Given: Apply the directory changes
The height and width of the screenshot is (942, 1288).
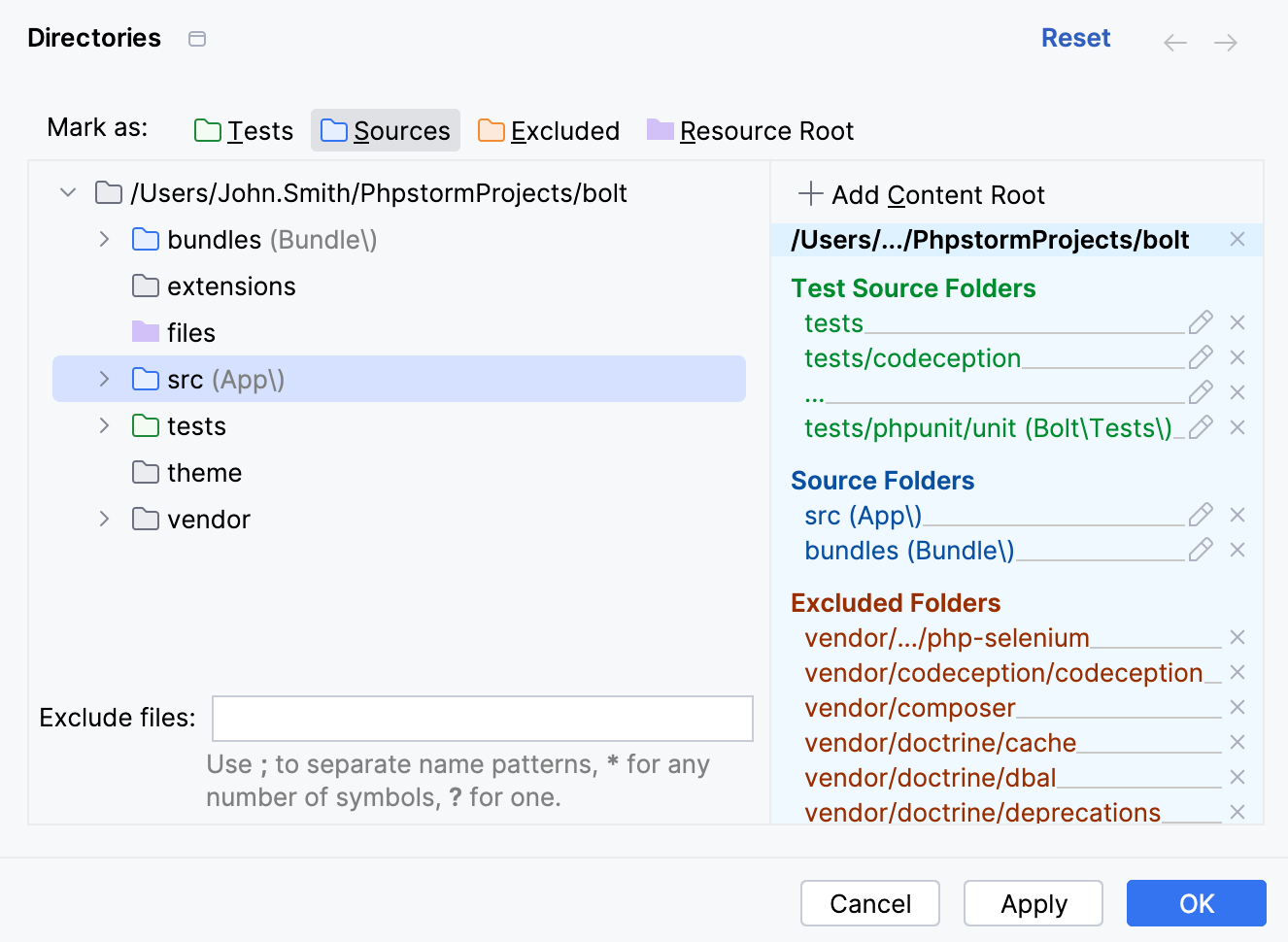Looking at the screenshot, I should tap(1033, 903).
